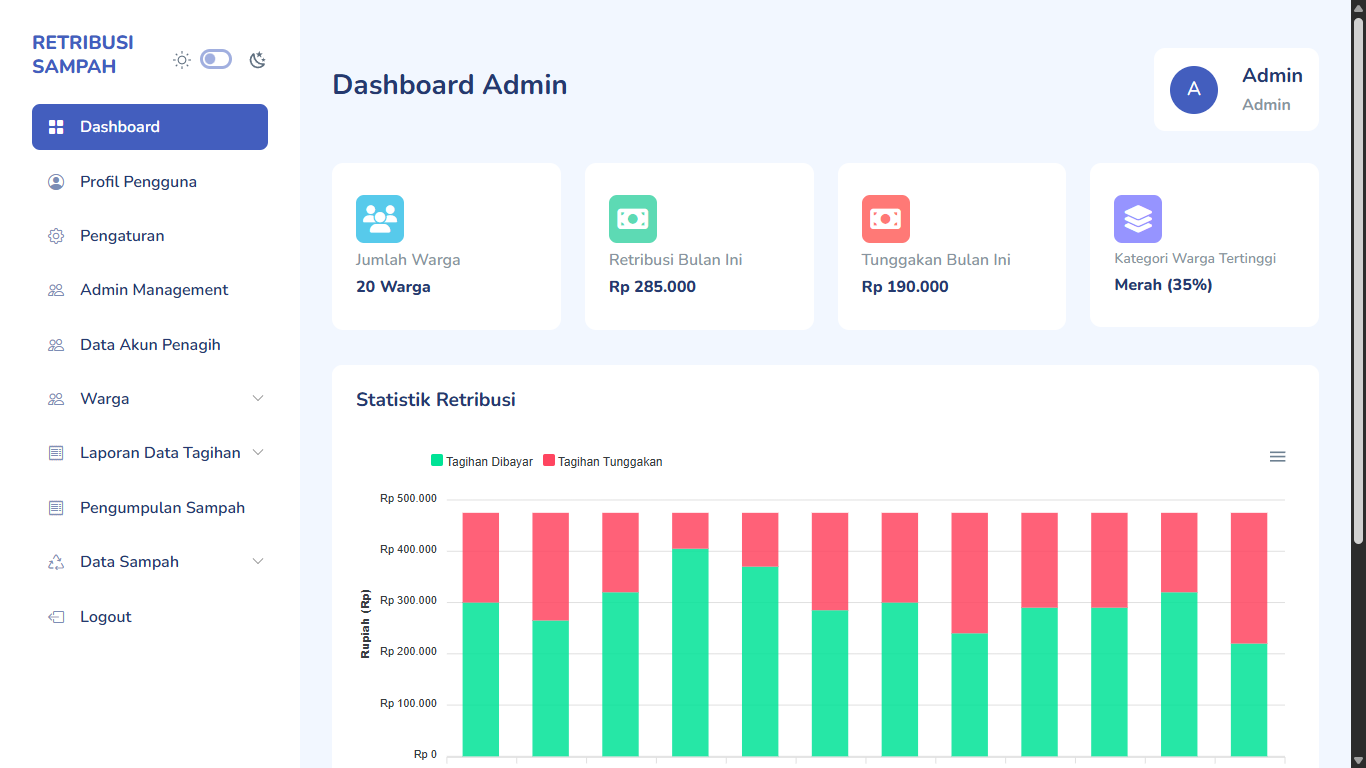Click the Data Akun Penagih people icon
The width and height of the screenshot is (1366, 768).
point(56,345)
